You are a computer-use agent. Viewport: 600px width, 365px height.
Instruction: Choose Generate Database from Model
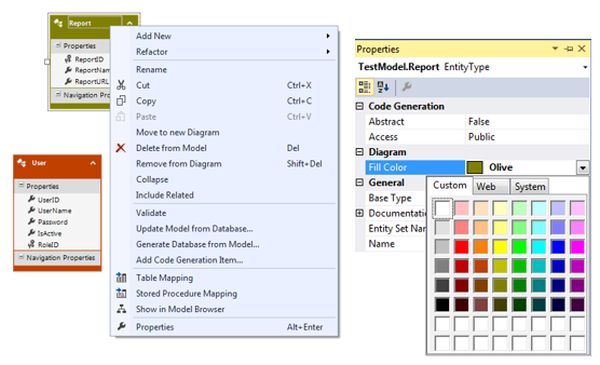[x=235, y=244]
